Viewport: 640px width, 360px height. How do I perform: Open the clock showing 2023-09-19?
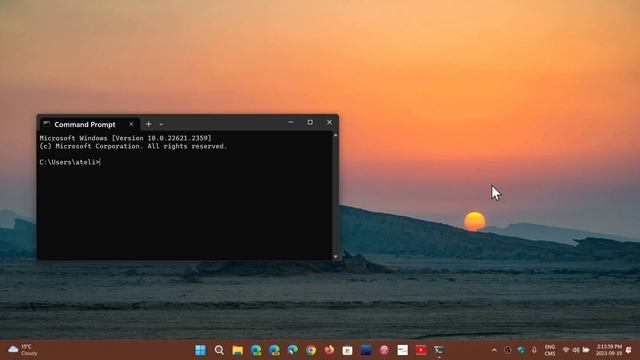coord(609,350)
